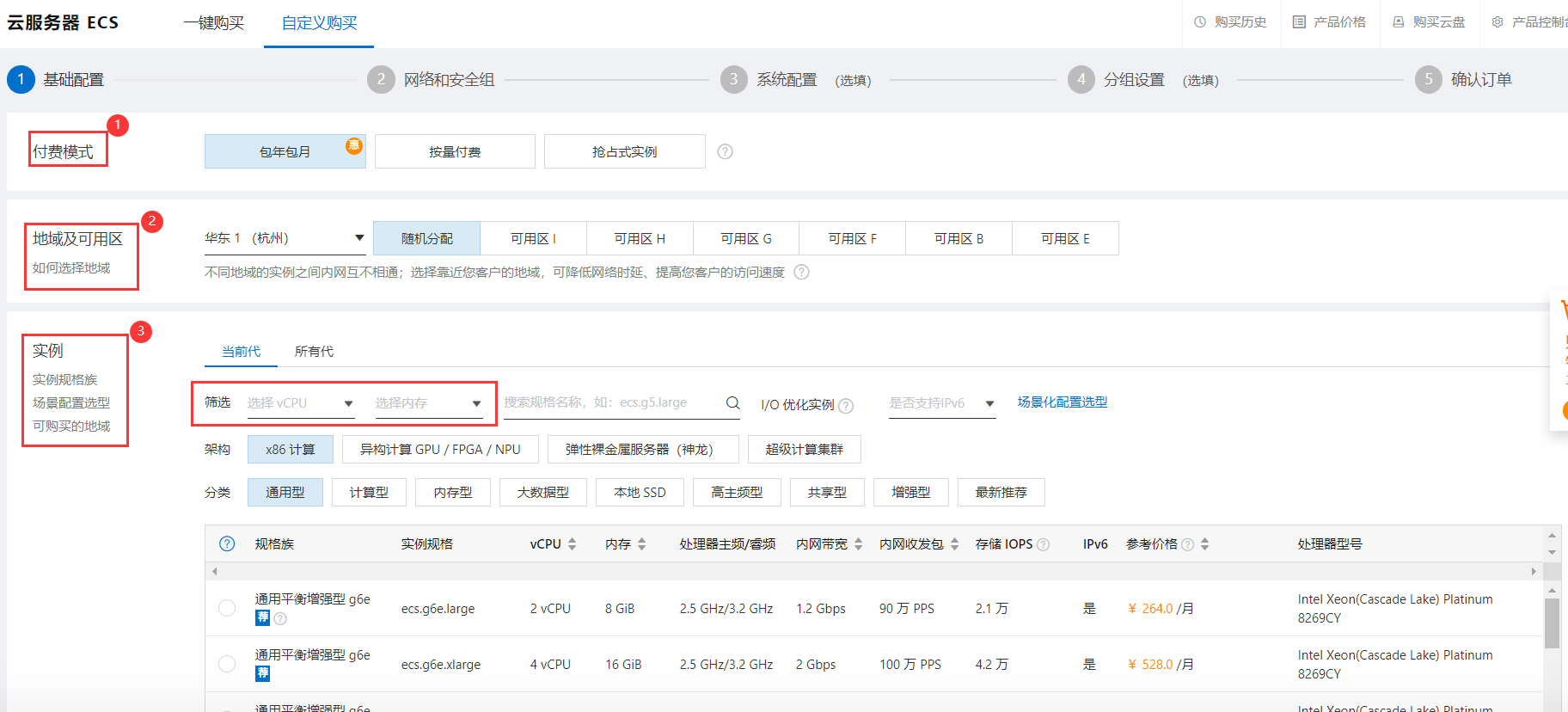Click the help icon beside the g6e.large 荐 badge
This screenshot has width=1568, height=712.
(x=280, y=618)
